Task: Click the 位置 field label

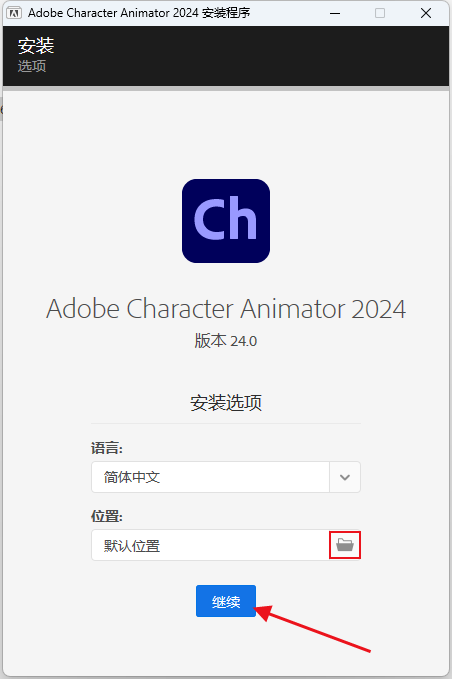Action: point(107,516)
